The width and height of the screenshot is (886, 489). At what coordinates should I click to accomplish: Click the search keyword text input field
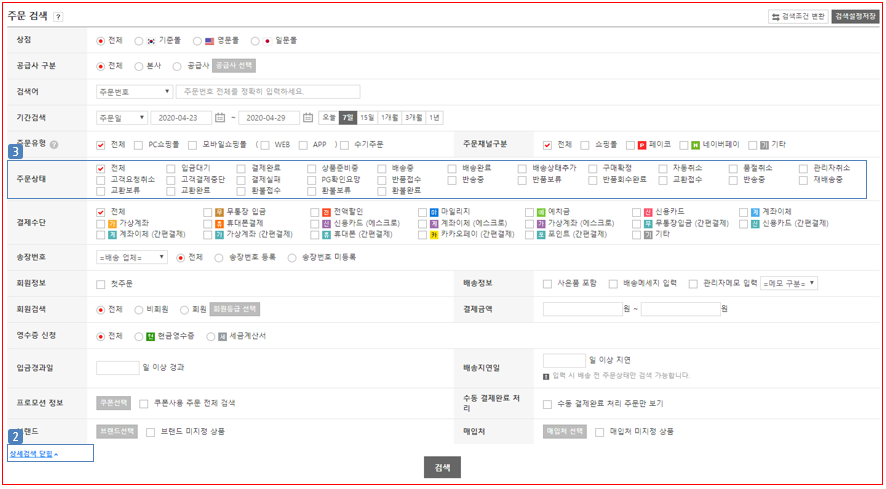point(267,92)
